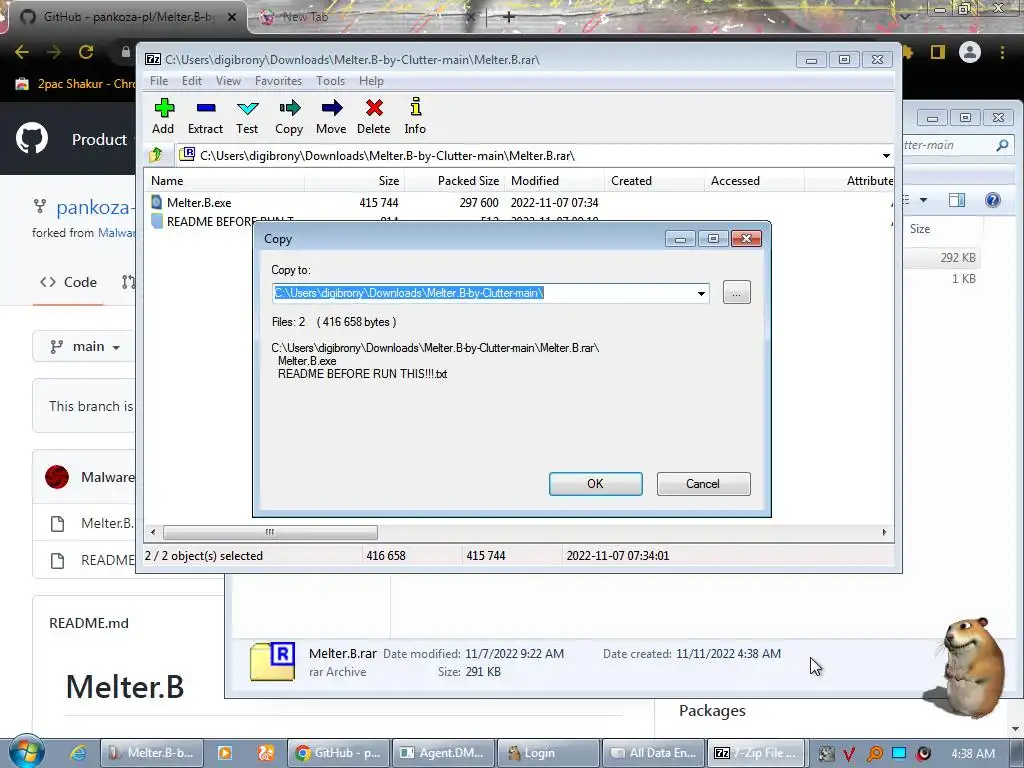The width and height of the screenshot is (1024, 768).
Task: Click the Chrome side panel icon
Action: click(938, 52)
